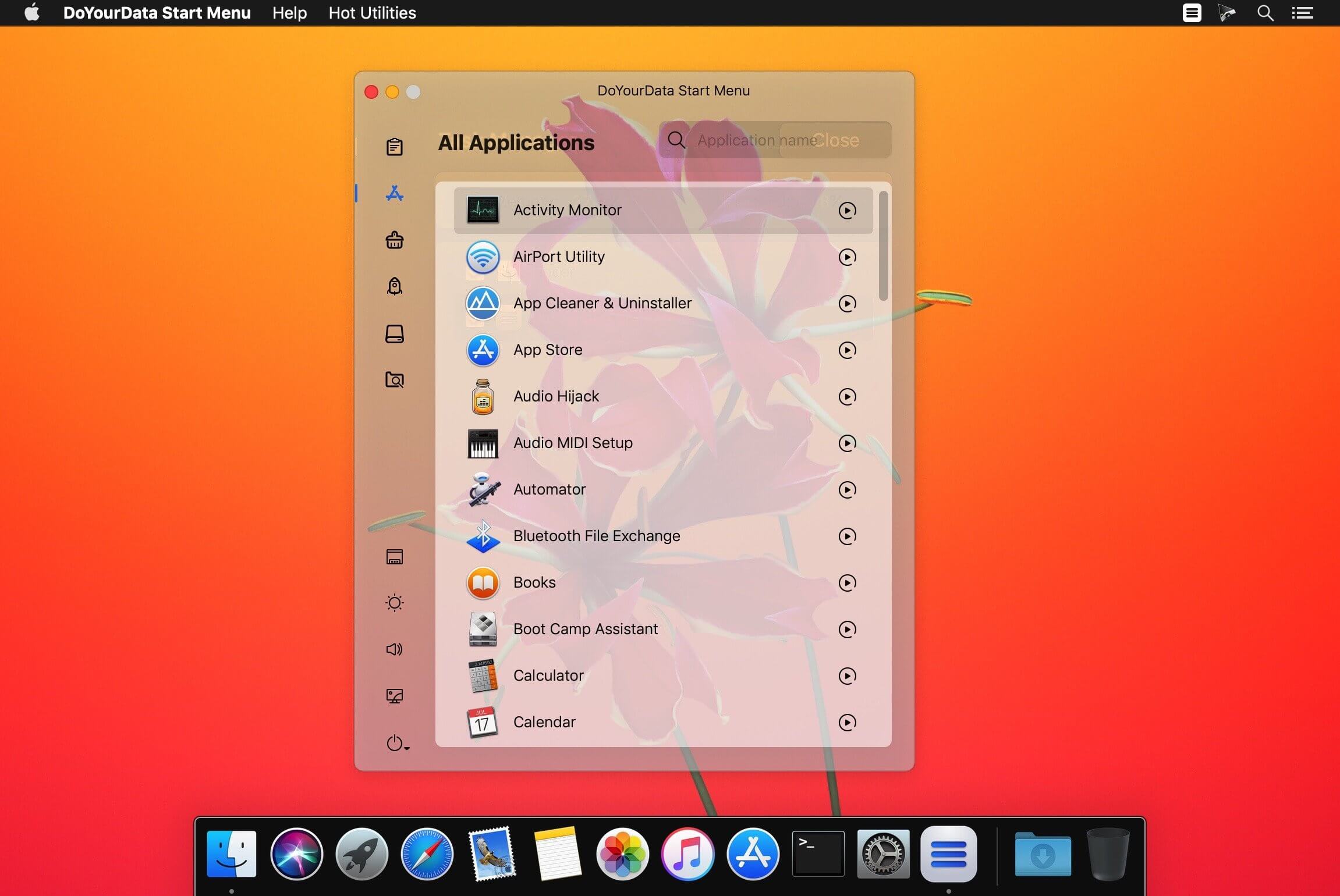Launch Activity Monitor with its play button
This screenshot has width=1340, height=896.
847,210
